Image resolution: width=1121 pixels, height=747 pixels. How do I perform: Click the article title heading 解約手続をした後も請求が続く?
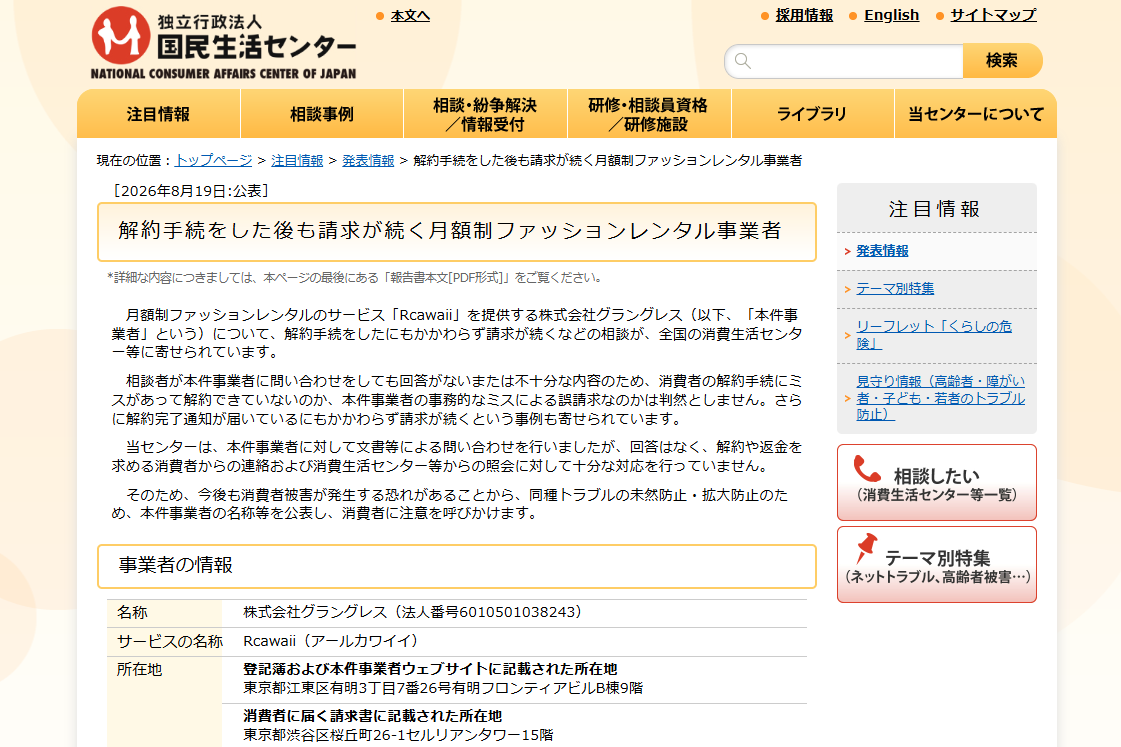[x=450, y=231]
